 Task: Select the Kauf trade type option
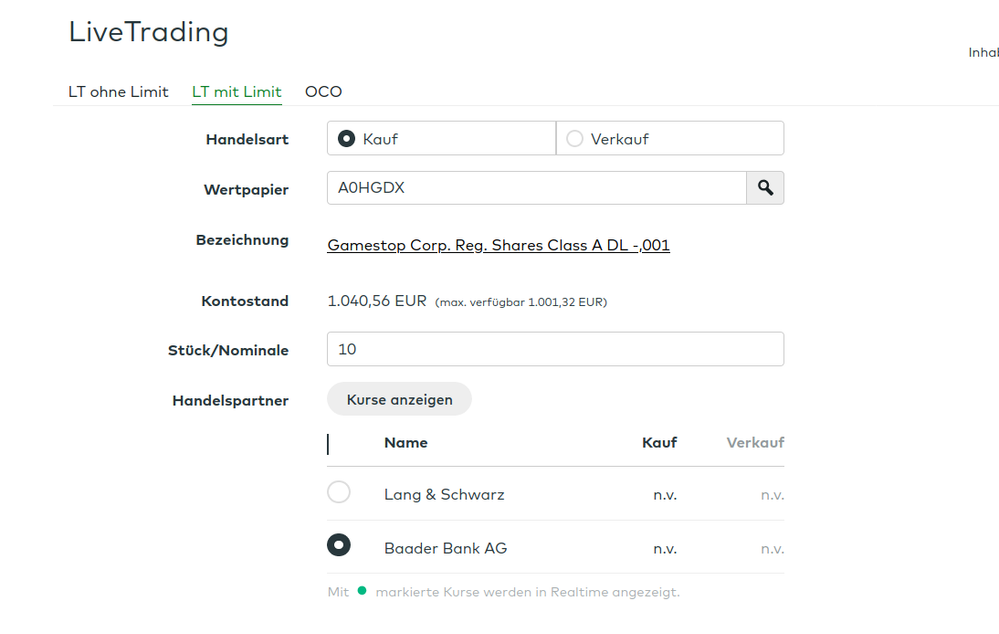(x=347, y=139)
